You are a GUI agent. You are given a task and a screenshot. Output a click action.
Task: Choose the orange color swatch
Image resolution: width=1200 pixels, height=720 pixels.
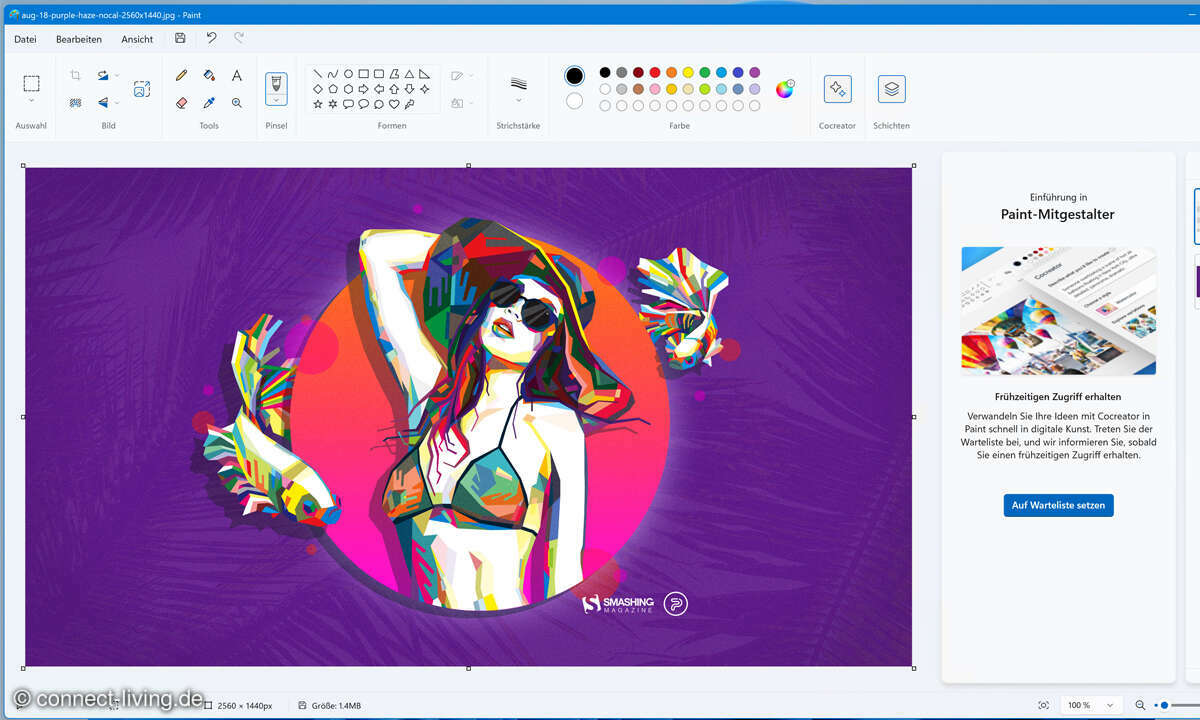click(671, 72)
